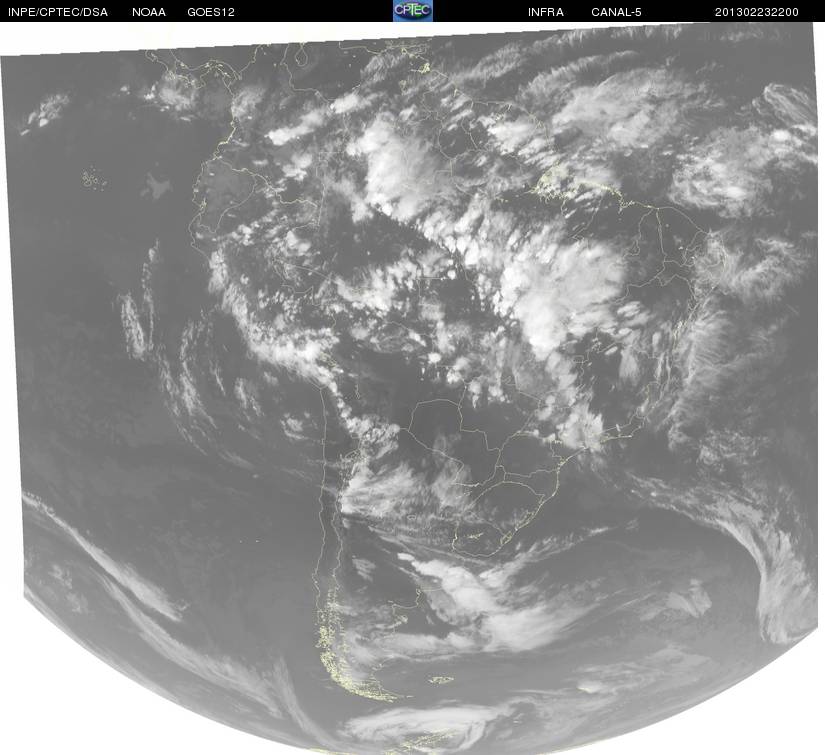
Task: Select the INPE/CPTEC/DSA header text
Action: pyautogui.click(x=58, y=12)
